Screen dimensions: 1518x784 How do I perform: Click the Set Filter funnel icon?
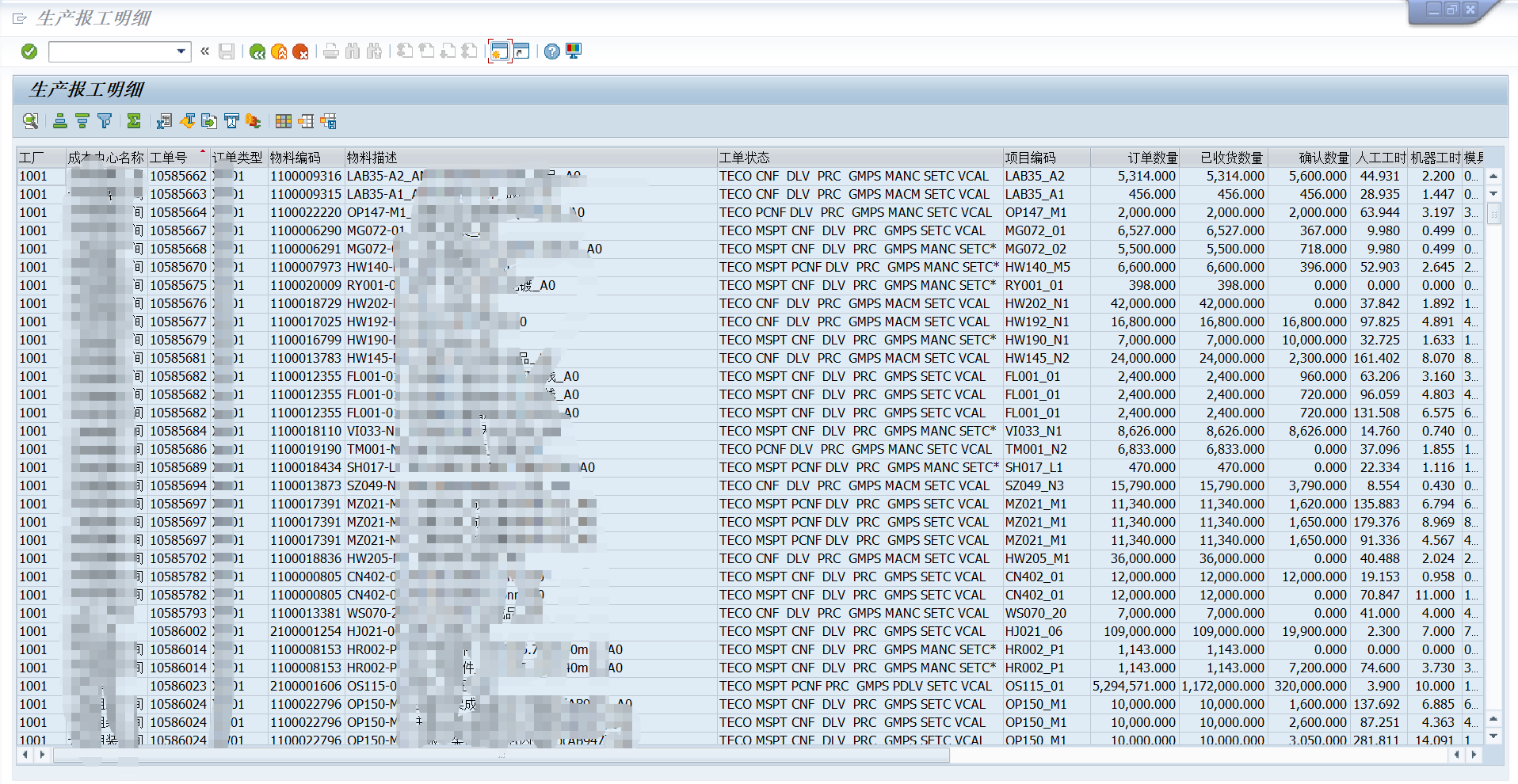105,121
